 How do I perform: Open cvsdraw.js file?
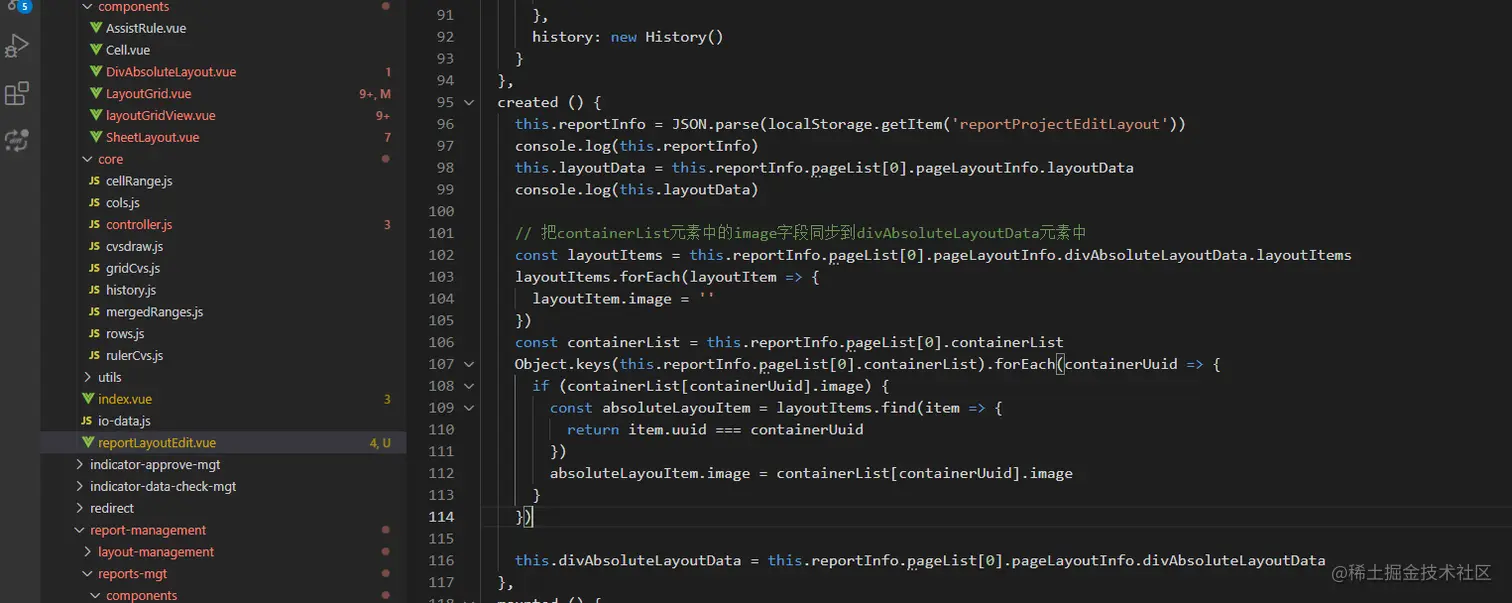(x=134, y=246)
